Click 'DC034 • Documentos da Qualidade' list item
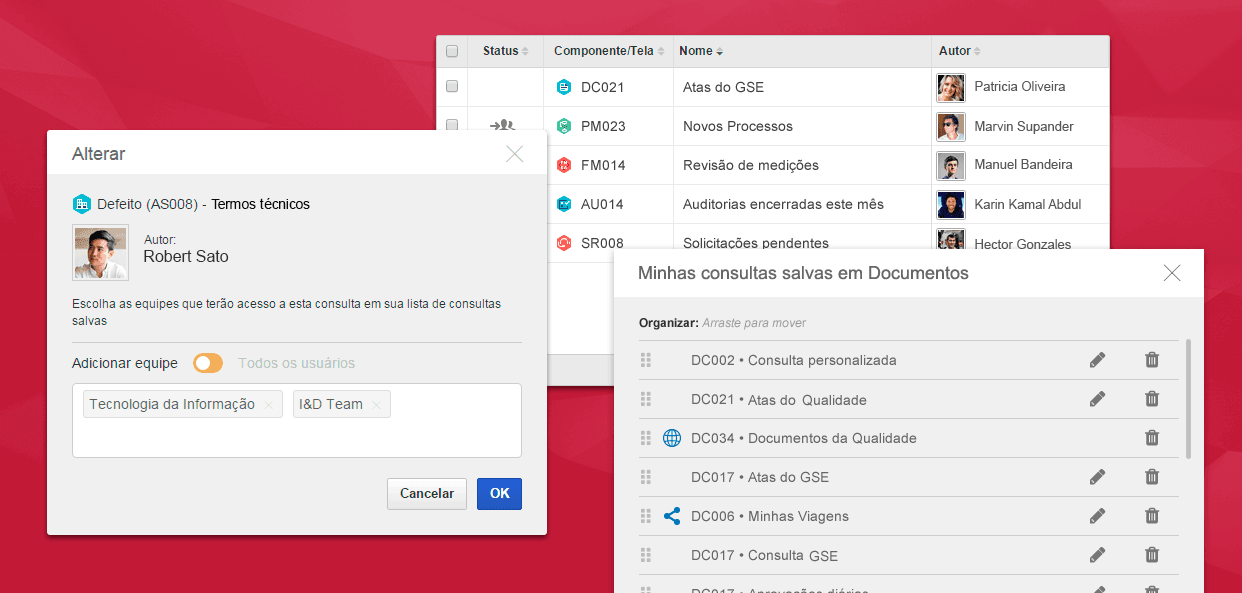 pyautogui.click(x=804, y=438)
